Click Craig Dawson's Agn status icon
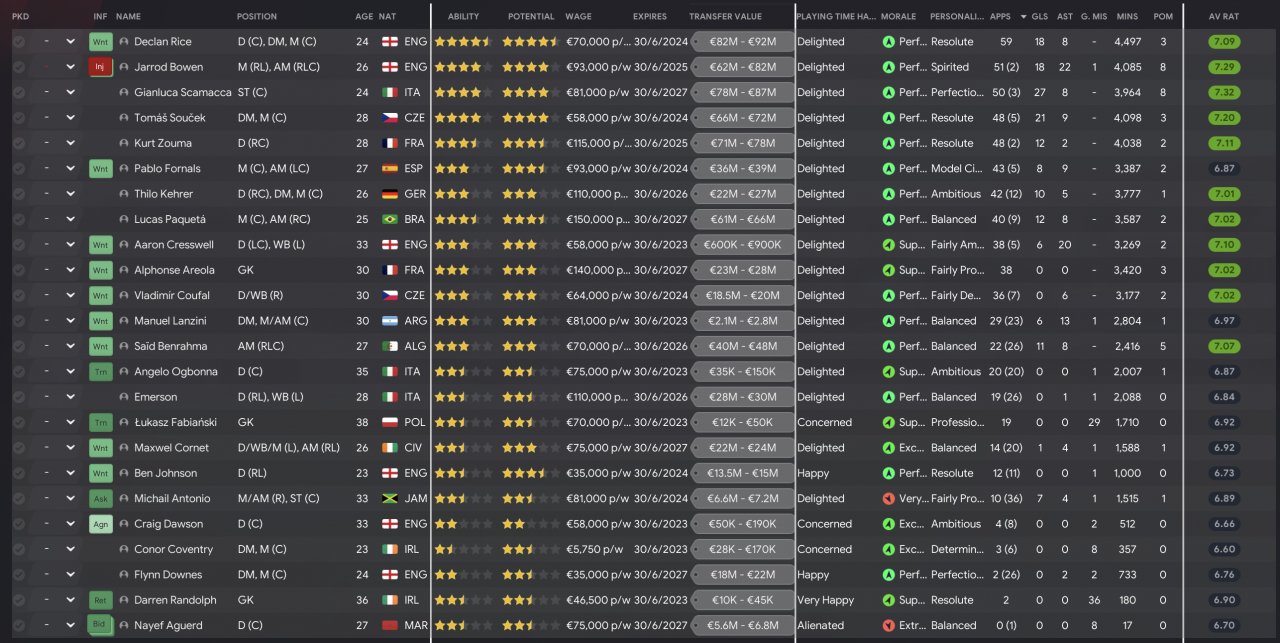This screenshot has height=643, width=1280. pyautogui.click(x=100, y=524)
